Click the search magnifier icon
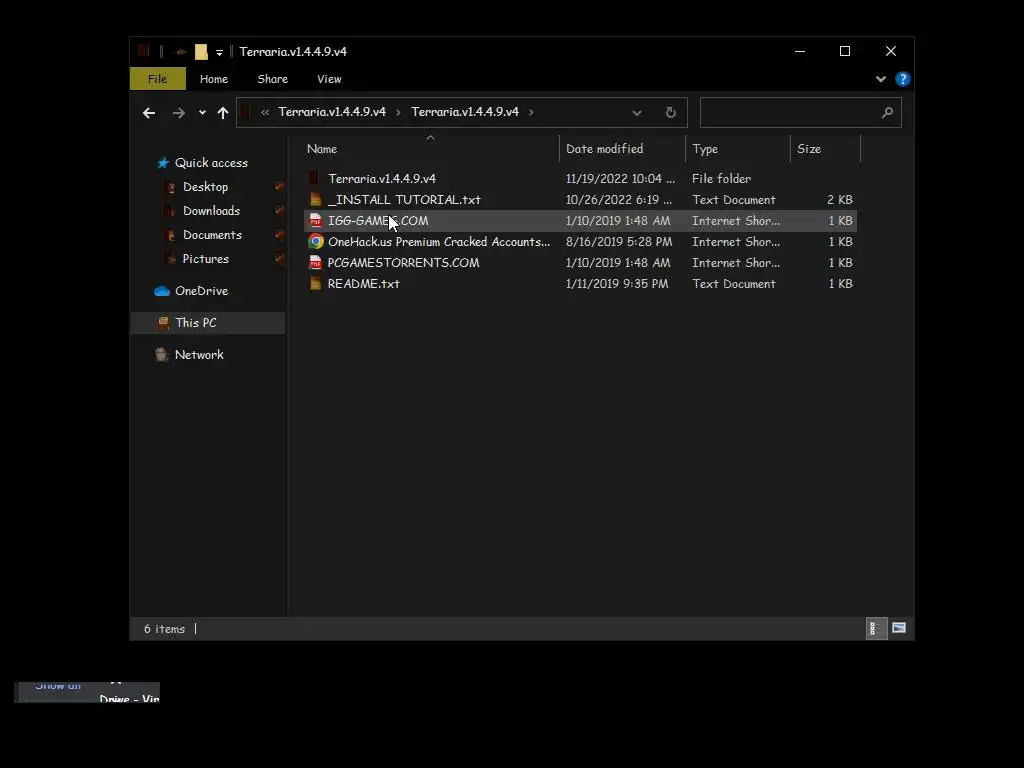Image resolution: width=1024 pixels, height=768 pixels. 887,112
